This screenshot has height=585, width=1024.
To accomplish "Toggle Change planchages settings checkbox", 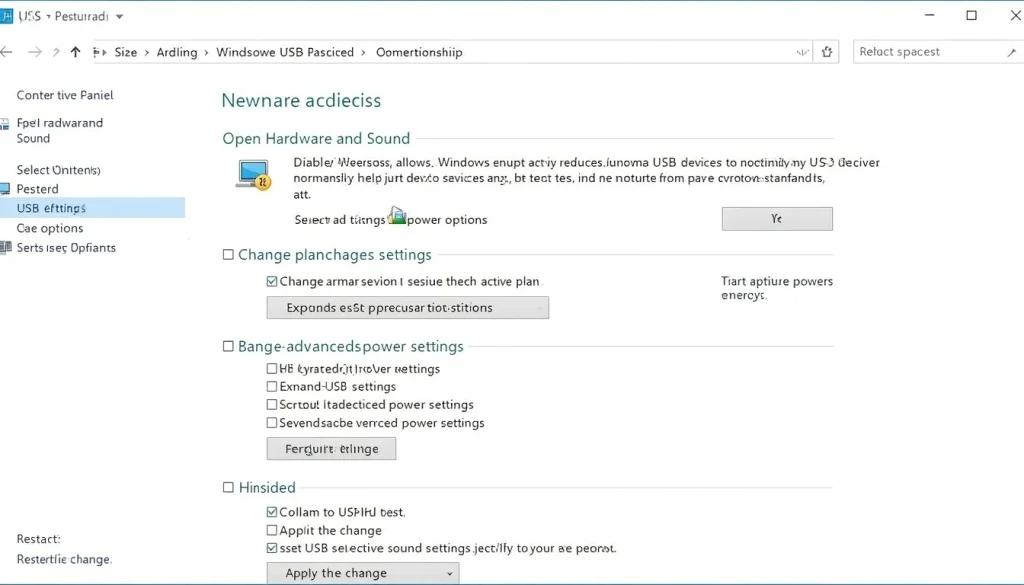I will coord(228,255).
